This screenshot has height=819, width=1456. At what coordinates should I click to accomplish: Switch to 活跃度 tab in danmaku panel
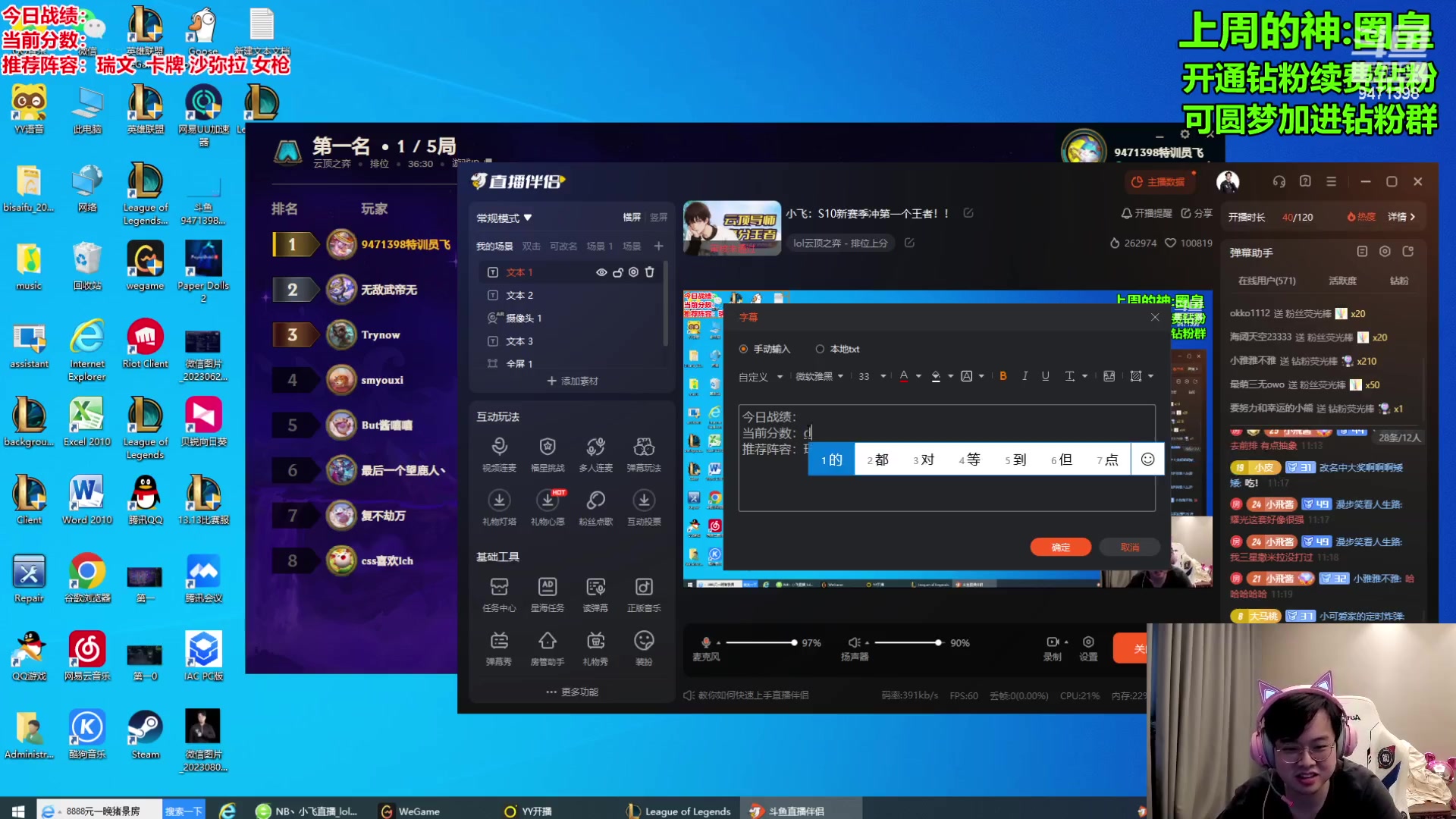click(1342, 281)
